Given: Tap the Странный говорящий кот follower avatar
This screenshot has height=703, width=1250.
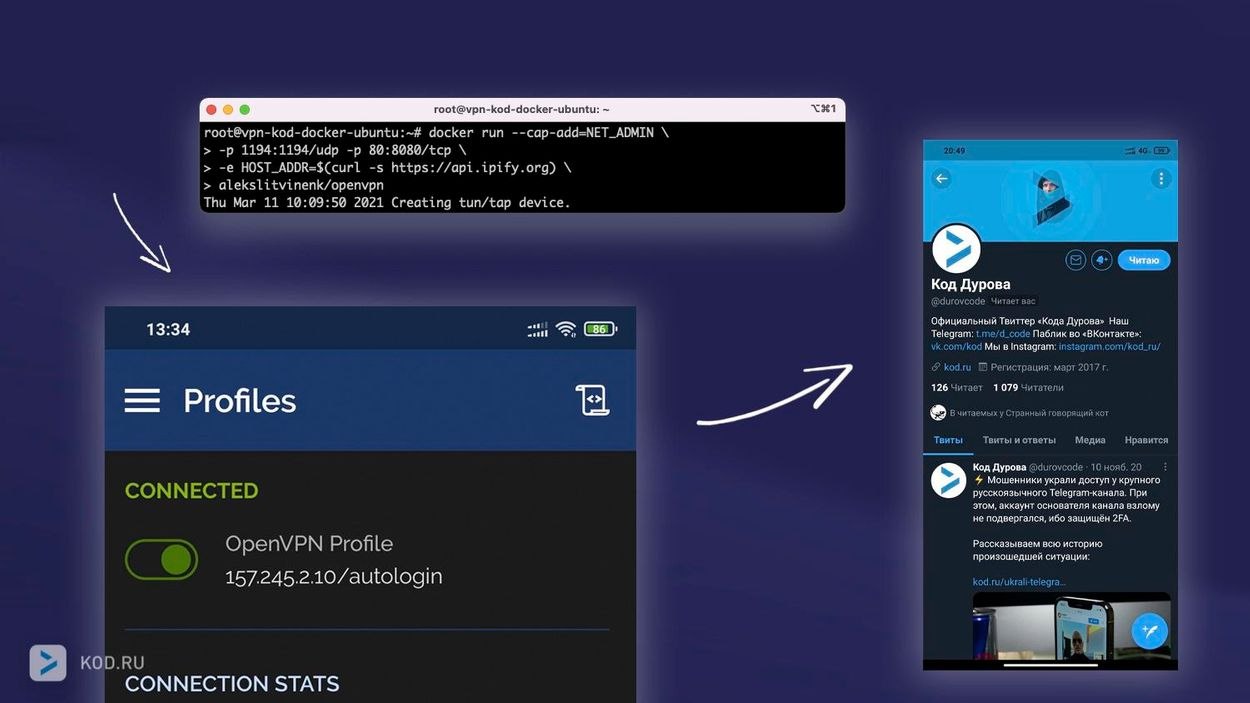Looking at the screenshot, I should [938, 412].
